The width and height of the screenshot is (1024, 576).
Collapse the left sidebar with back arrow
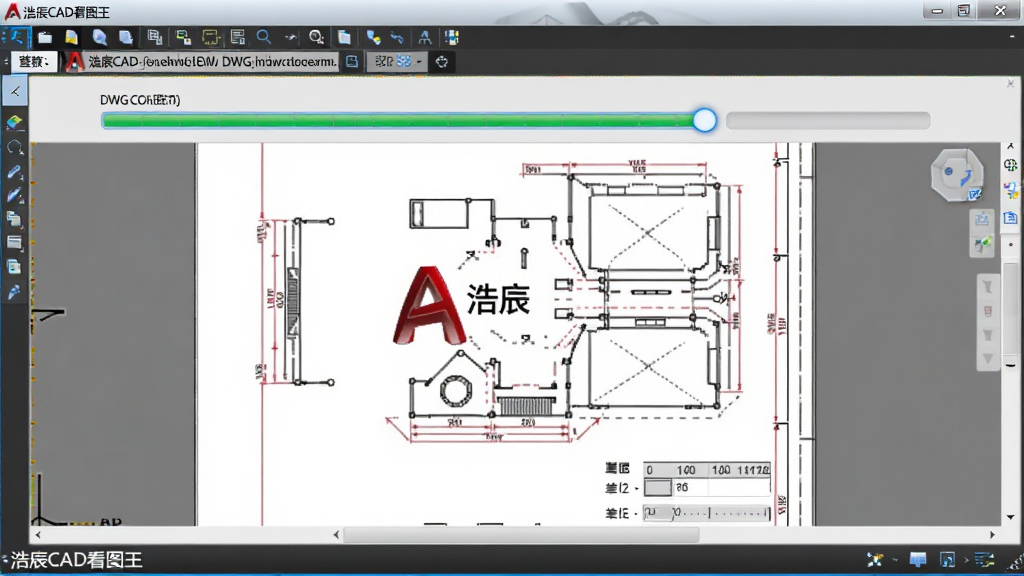click(x=15, y=91)
